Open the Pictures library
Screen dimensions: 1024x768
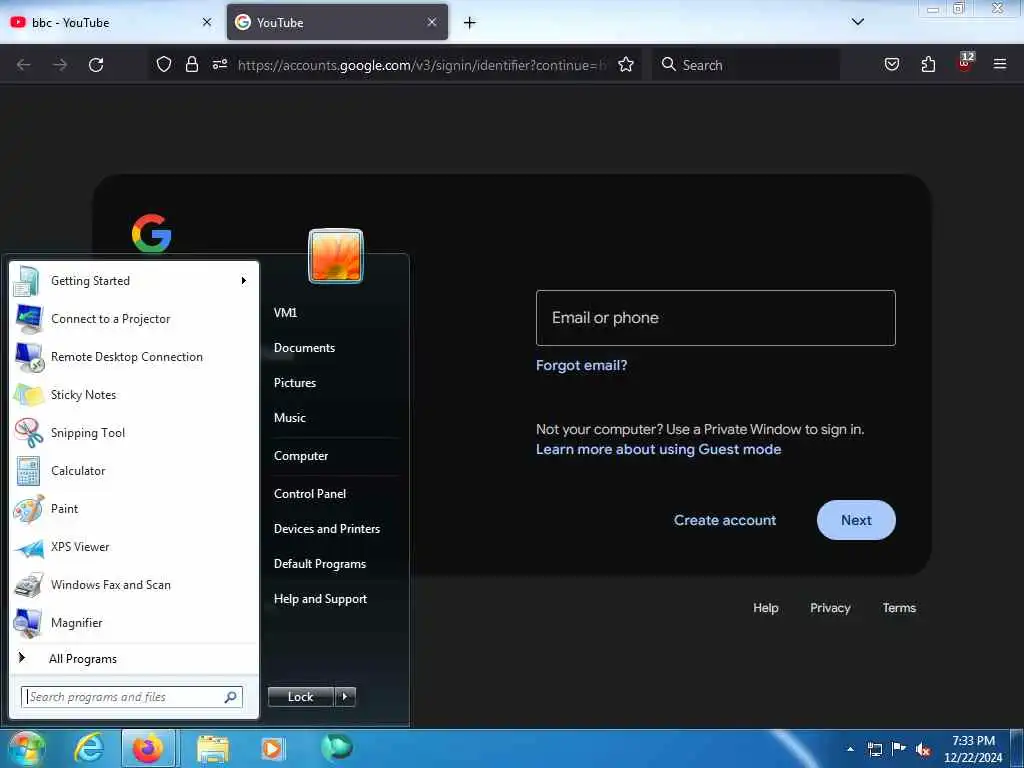pos(295,383)
